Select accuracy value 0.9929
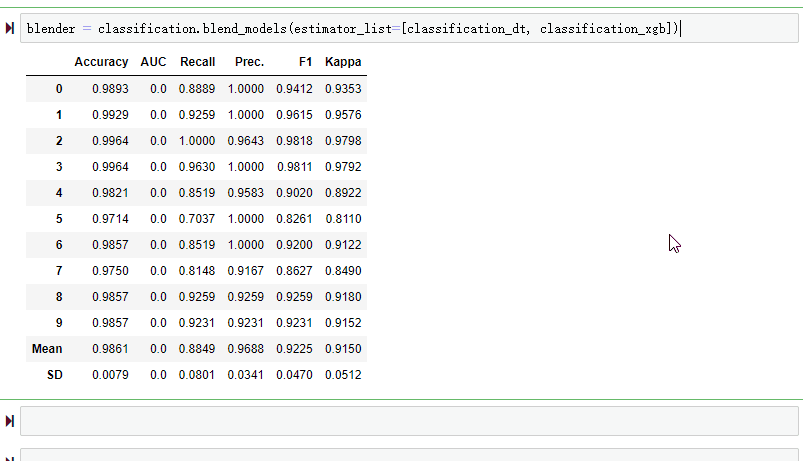The height and width of the screenshot is (461, 803). pyautogui.click(x=110, y=115)
